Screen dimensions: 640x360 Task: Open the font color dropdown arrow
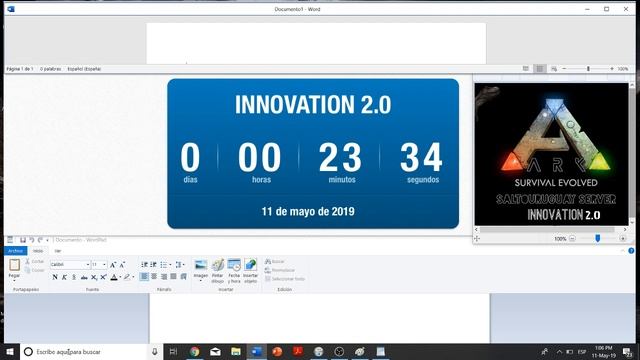[120, 277]
